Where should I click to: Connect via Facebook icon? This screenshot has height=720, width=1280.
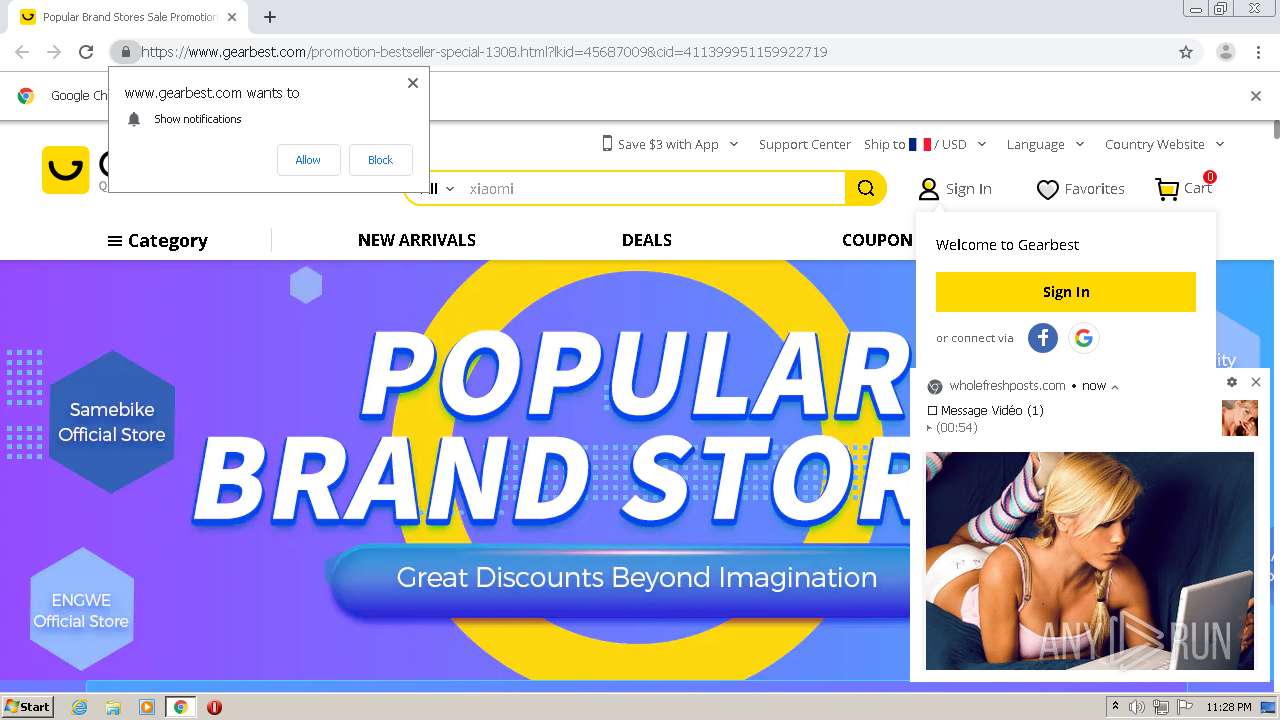tap(1043, 338)
